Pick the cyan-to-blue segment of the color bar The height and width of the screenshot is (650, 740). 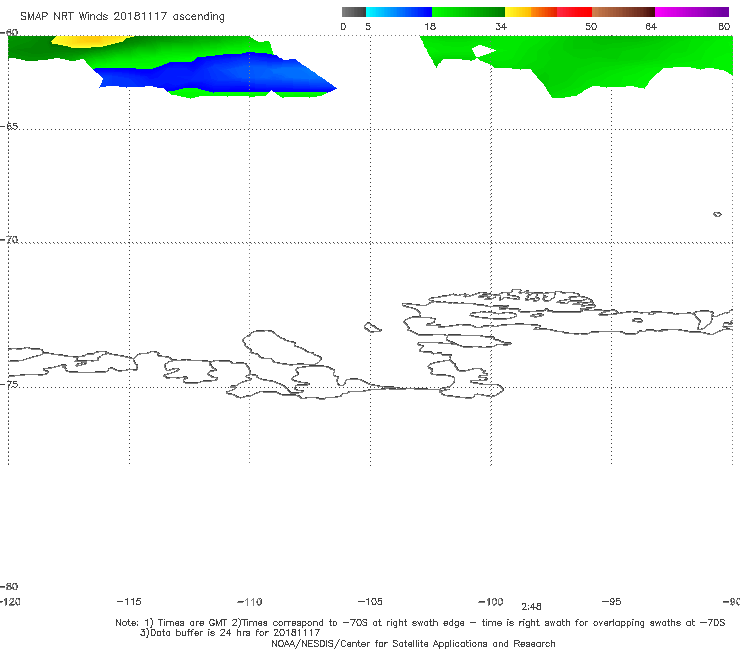(x=399, y=12)
